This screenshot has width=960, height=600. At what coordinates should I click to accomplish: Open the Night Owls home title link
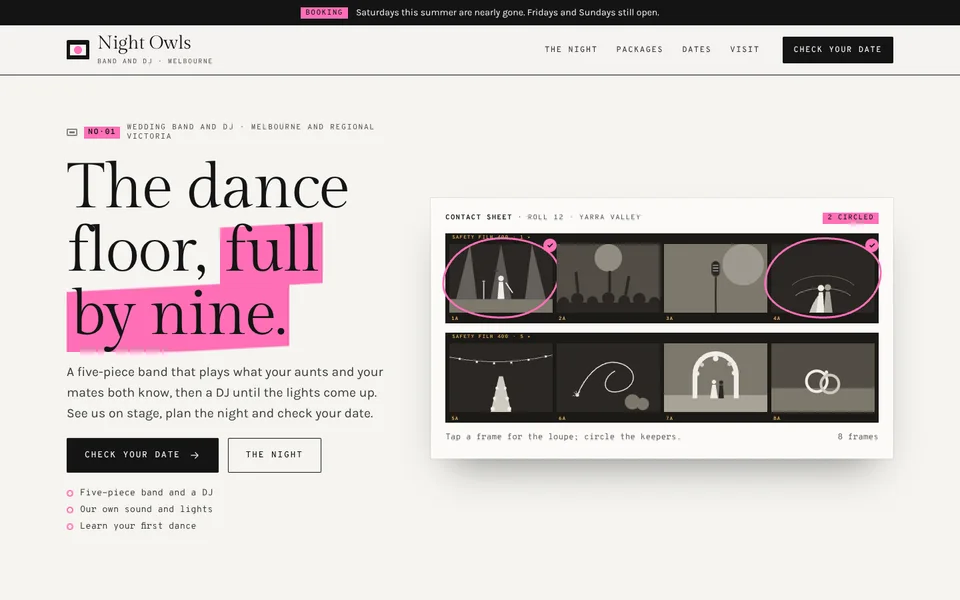point(144,43)
